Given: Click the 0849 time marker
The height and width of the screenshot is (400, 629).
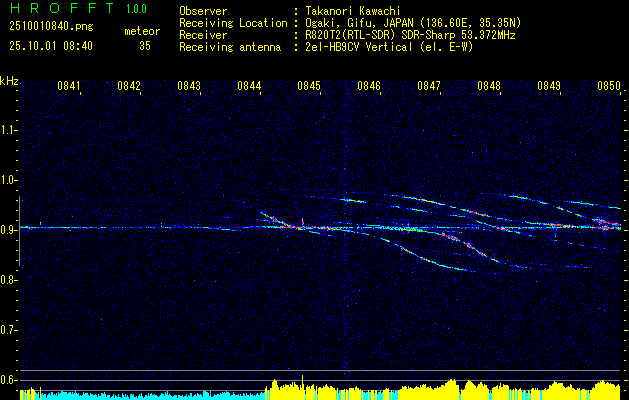Looking at the screenshot, I should pyautogui.click(x=549, y=86).
